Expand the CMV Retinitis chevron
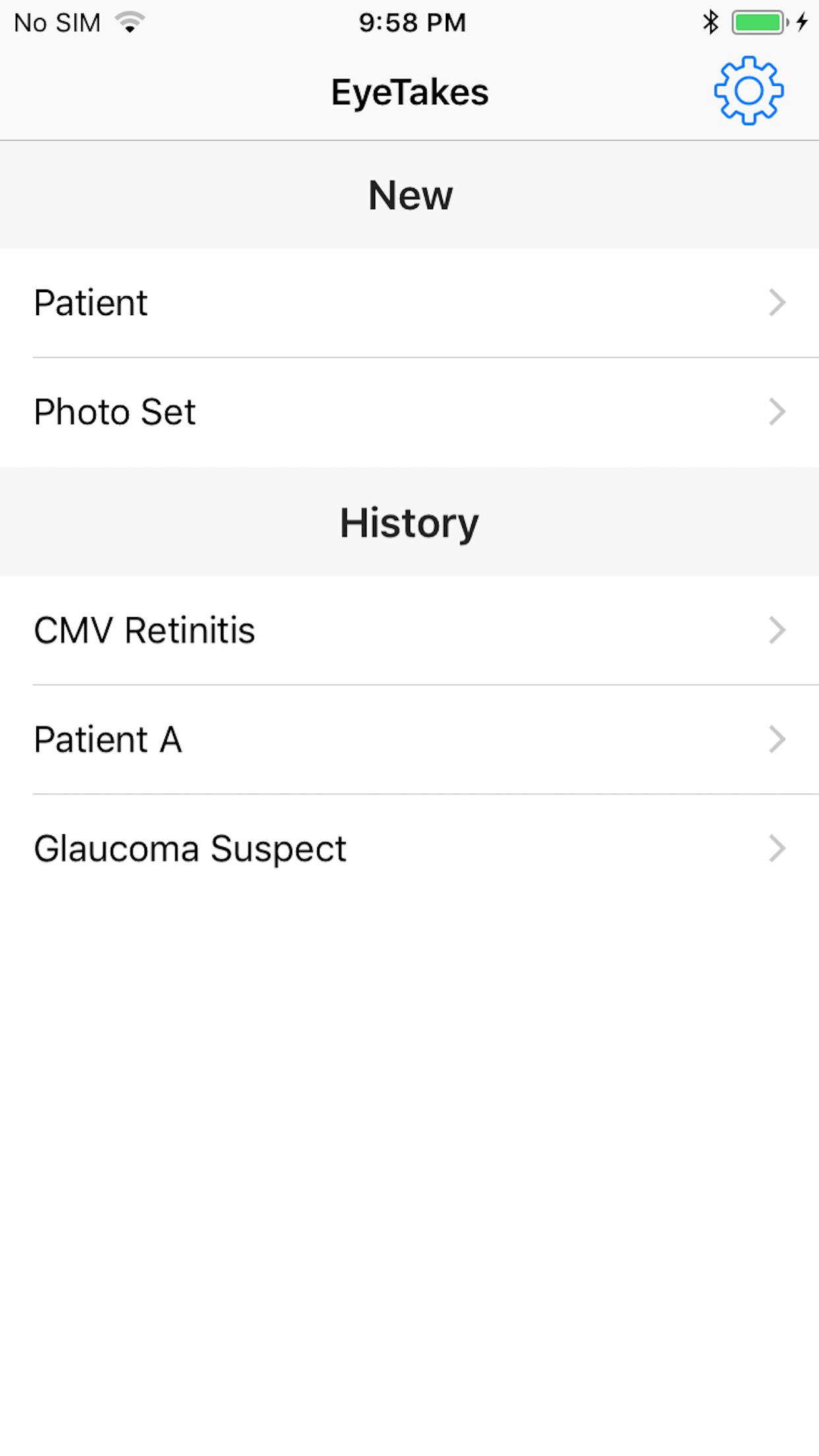 pos(777,630)
